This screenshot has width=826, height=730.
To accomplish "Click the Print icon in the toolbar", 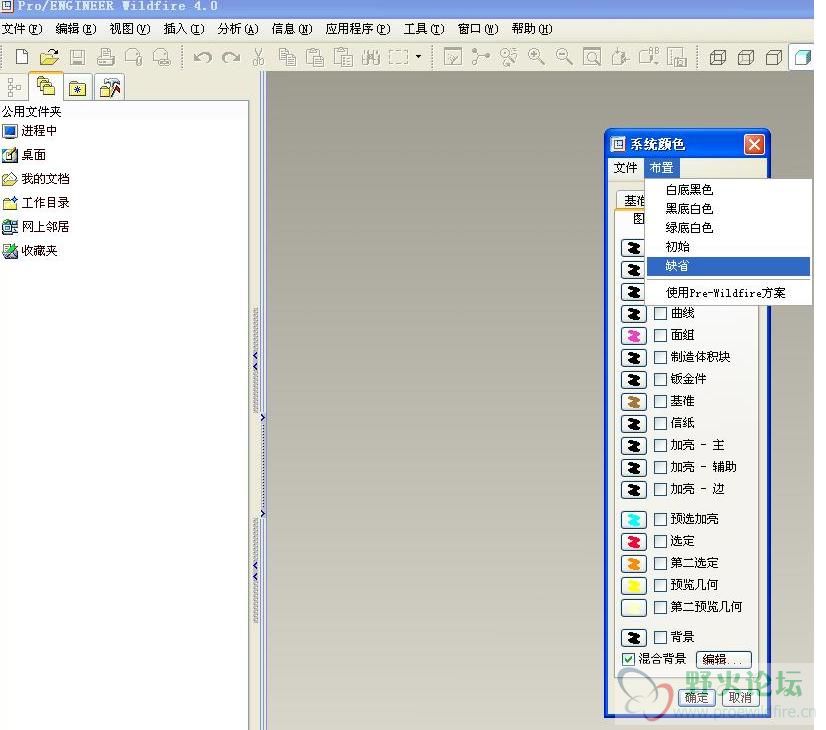I will [x=105, y=57].
